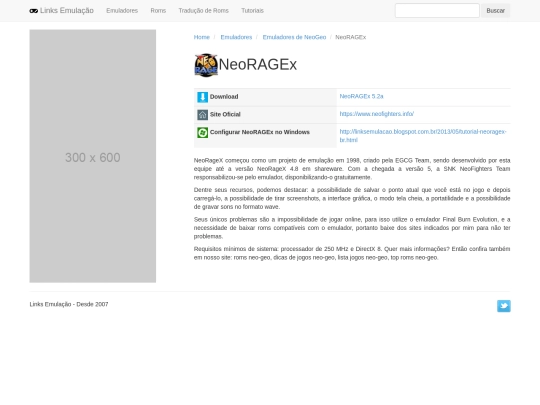Click NeoRAGEx breadcrumb text
Screen dimensions: 540x405
point(351,37)
